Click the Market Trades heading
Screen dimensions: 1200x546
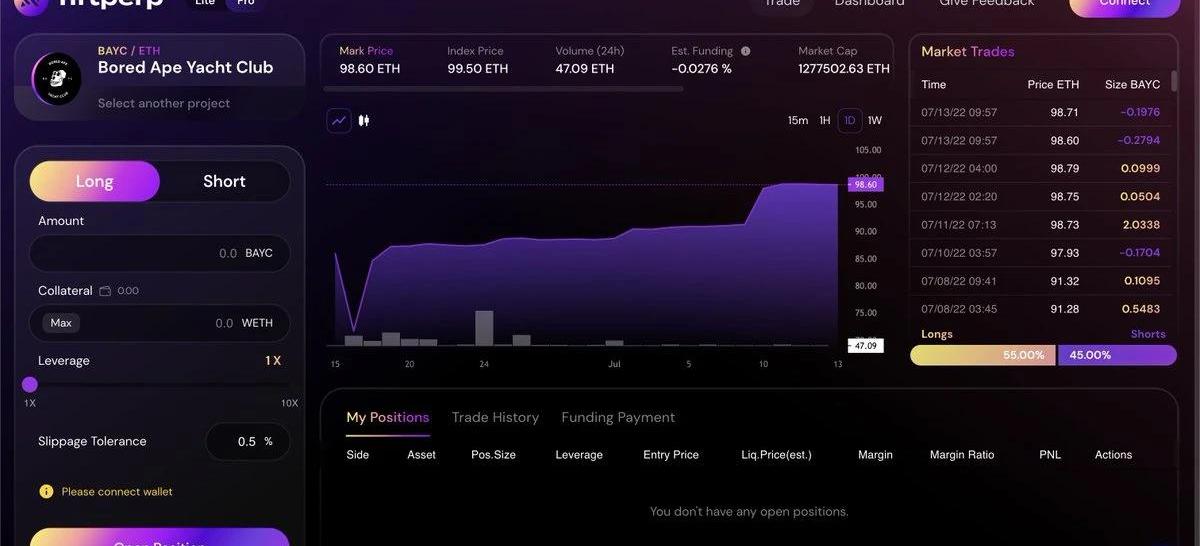coord(968,52)
